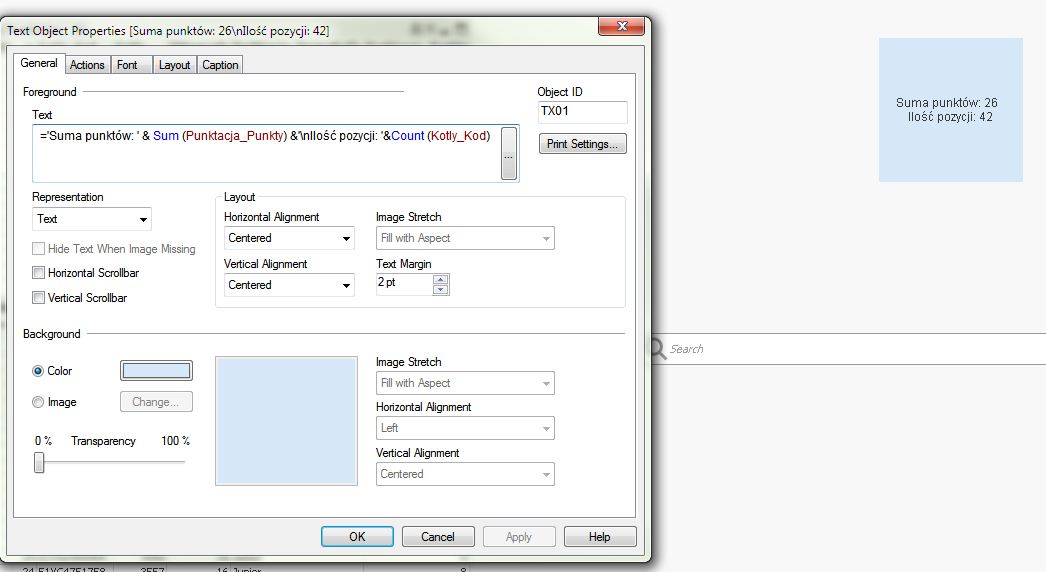
Task: Open the foreground Horizontal Alignment dropdown
Action: pyautogui.click(x=289, y=238)
